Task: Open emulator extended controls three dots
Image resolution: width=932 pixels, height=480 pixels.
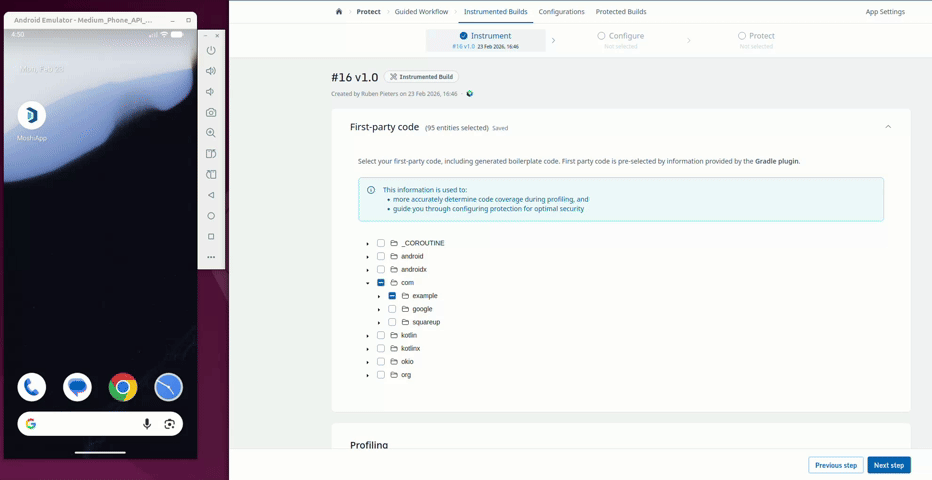Action: [211, 257]
